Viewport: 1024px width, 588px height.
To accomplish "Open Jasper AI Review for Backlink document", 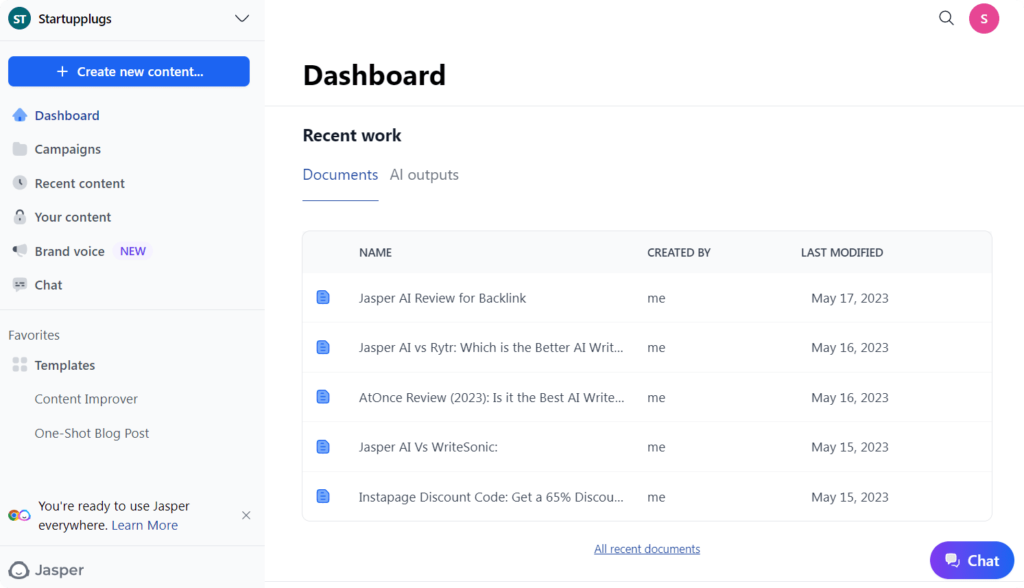I will point(442,298).
